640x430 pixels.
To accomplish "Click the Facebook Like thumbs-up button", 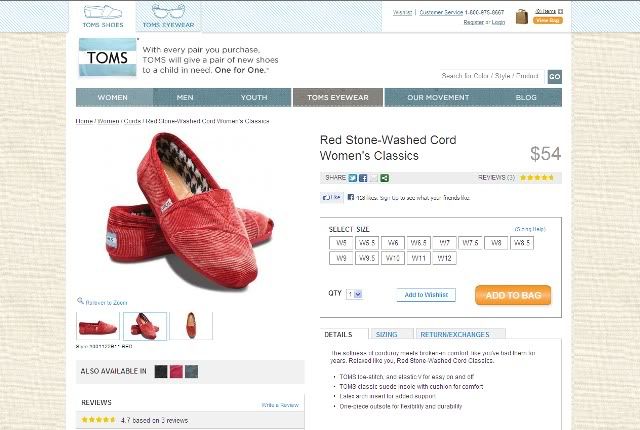I will click(332, 197).
